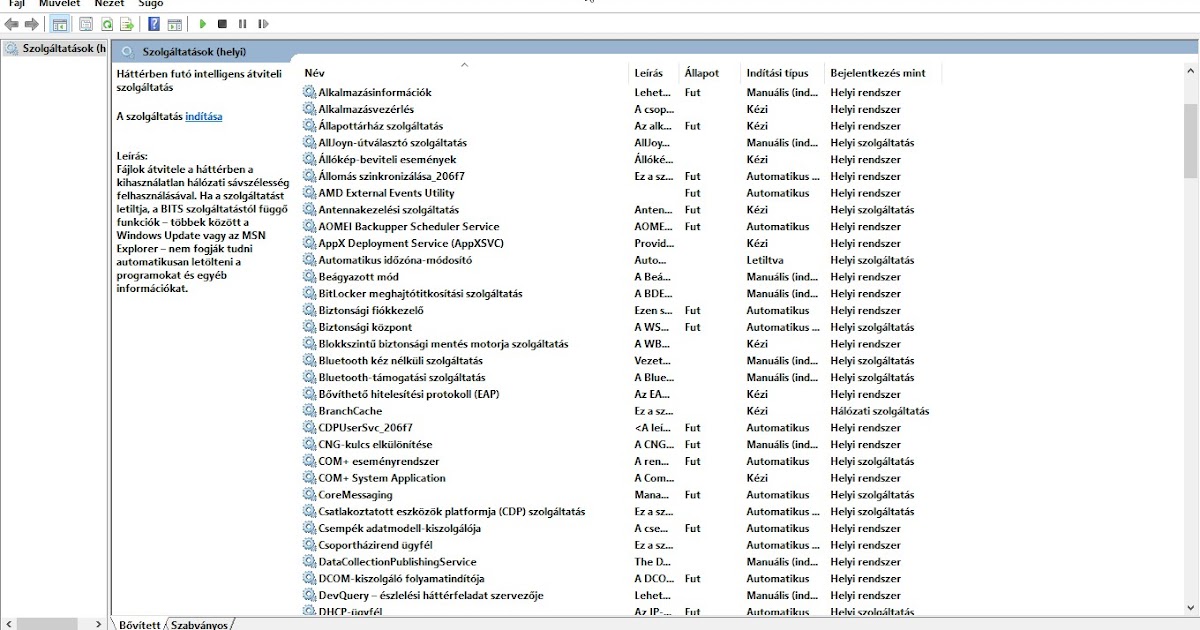Click the vertical scrollbar thumb of the services list
This screenshot has height=630, width=1200.
coord(1190,140)
